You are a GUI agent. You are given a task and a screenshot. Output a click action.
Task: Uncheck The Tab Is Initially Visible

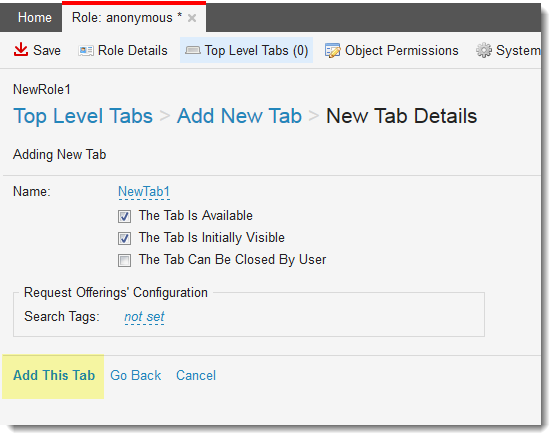(124, 238)
